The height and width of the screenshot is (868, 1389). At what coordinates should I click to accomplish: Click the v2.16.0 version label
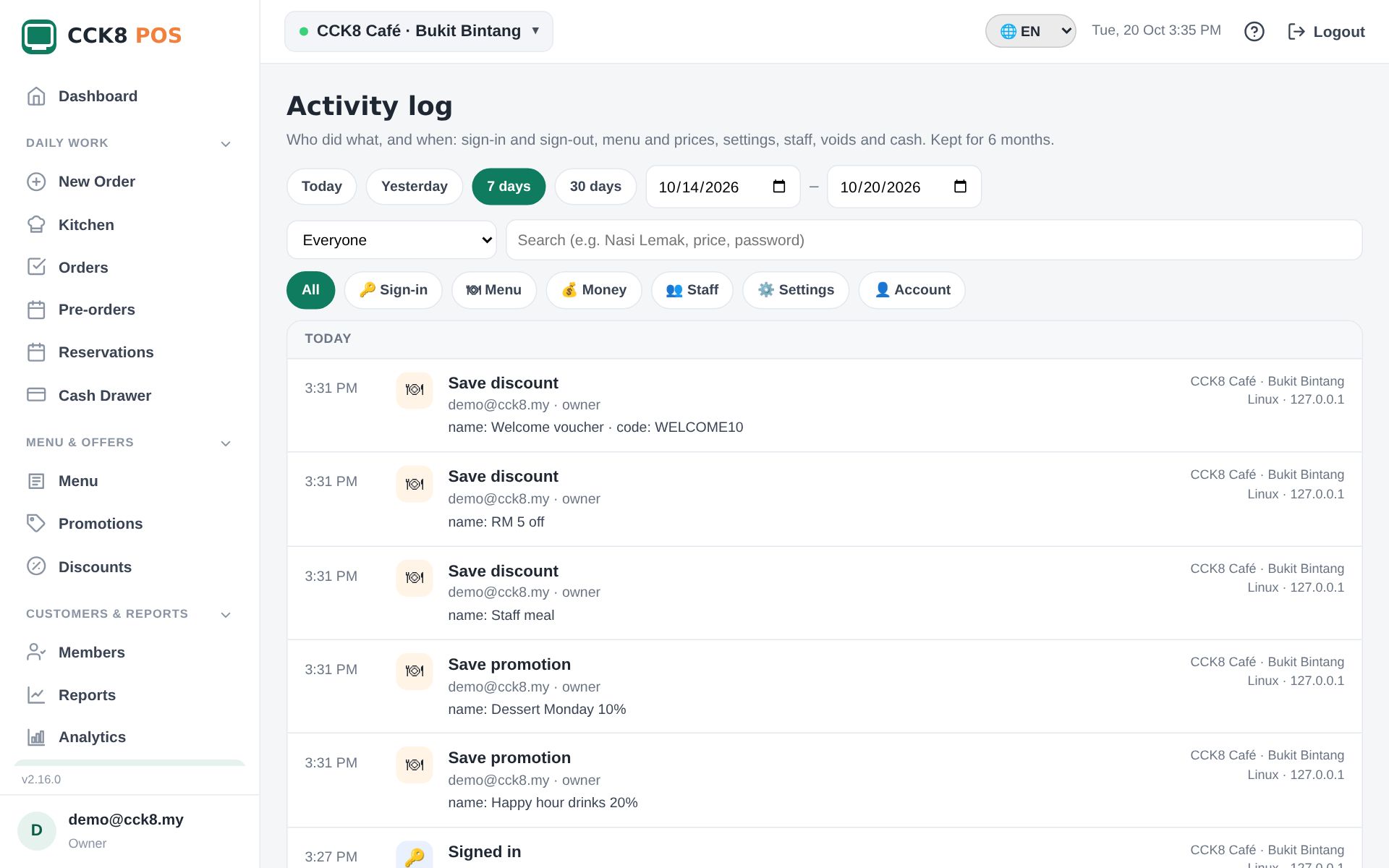click(x=41, y=780)
